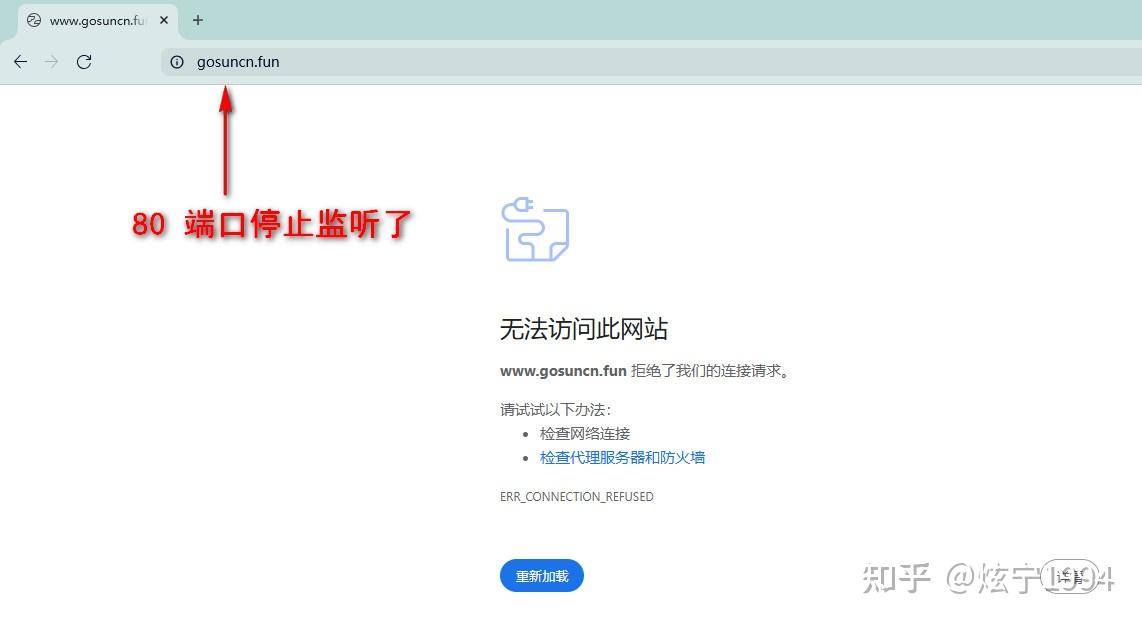Screen dimensions: 1142x624
Task: Open 检查代理服务器和防火墙 link
Action: [x=622, y=457]
